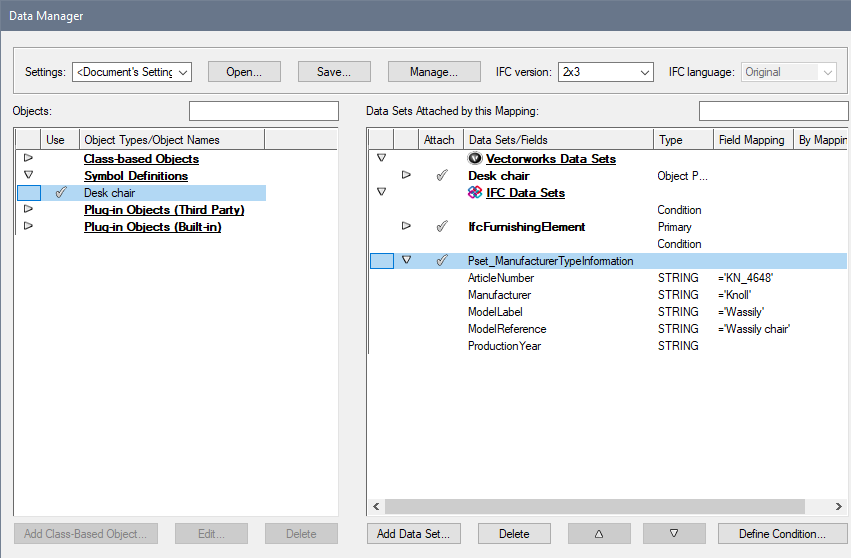Click the IFC Data Sets logo icon

pos(475,193)
